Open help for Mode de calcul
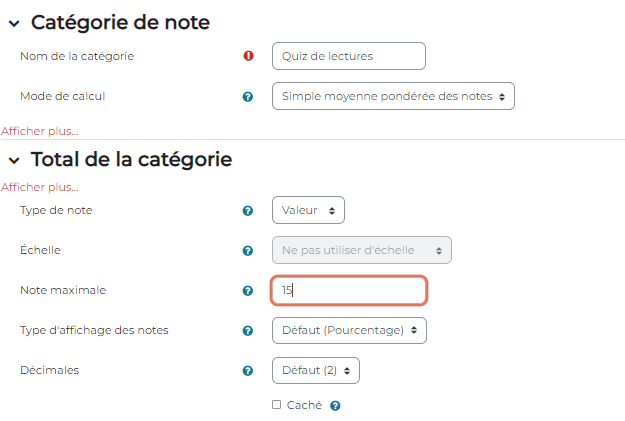The height and width of the screenshot is (421, 625). (x=248, y=97)
